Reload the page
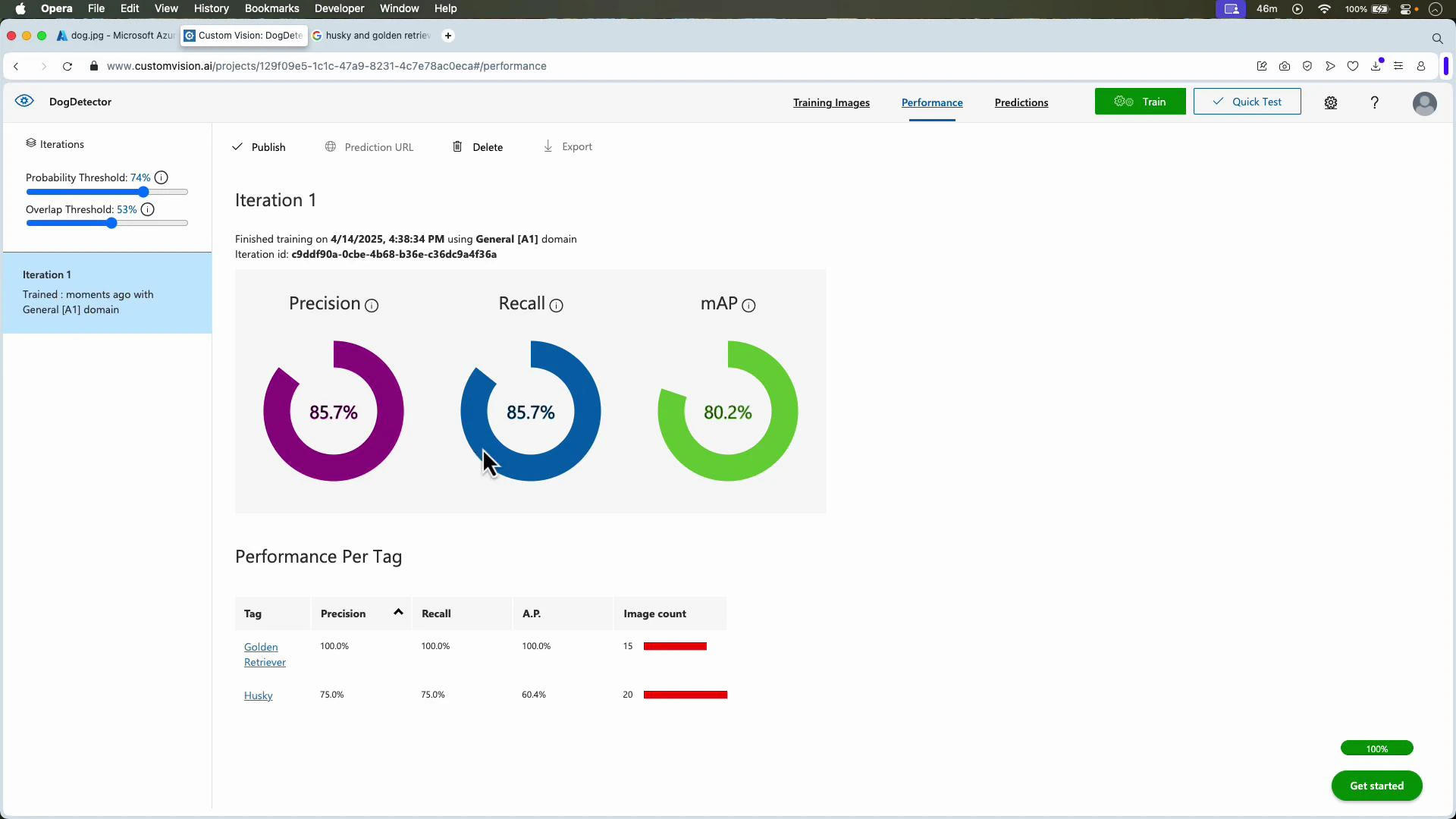The width and height of the screenshot is (1456, 819). pos(67,66)
